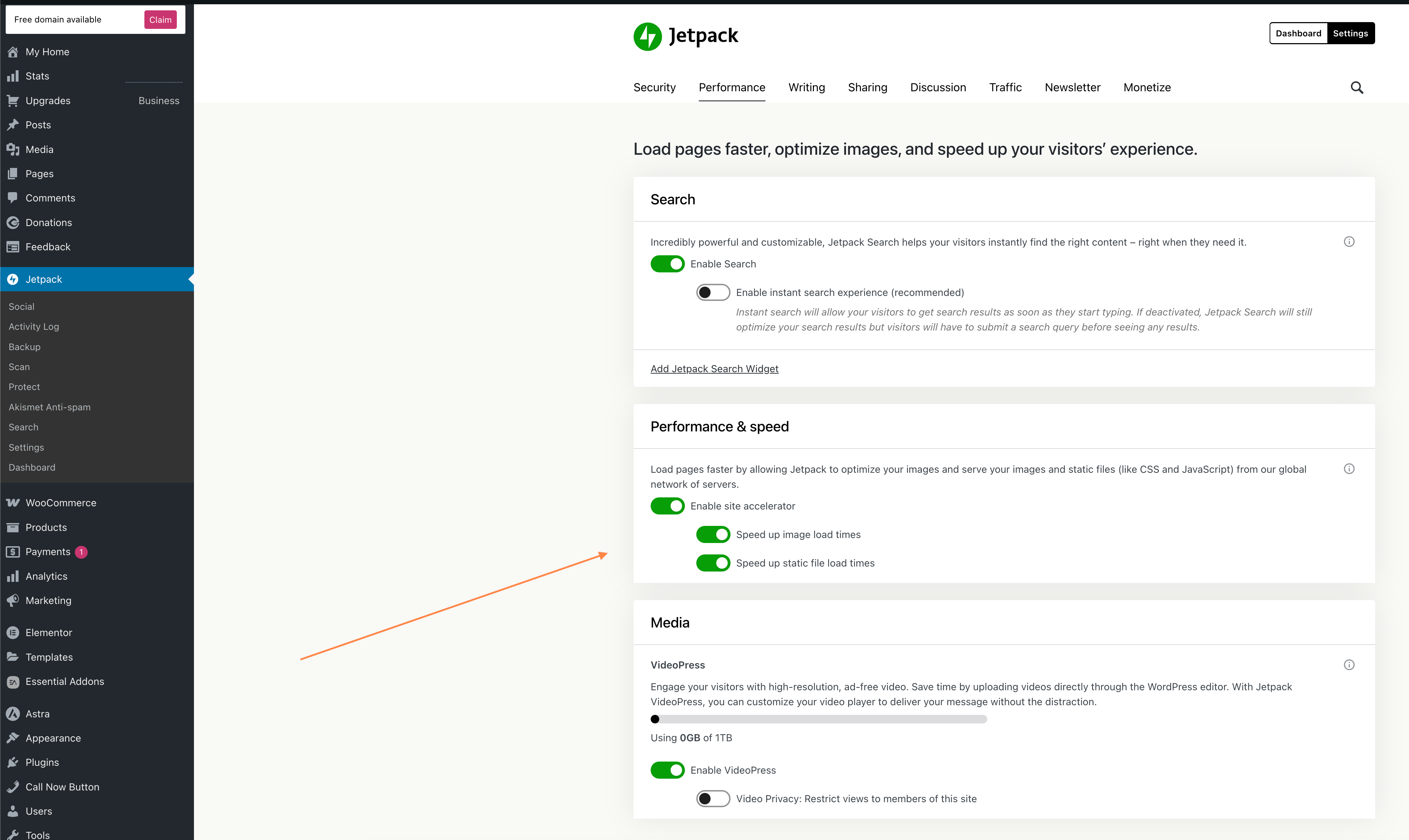Click the VideoPress storage usage bar
This screenshot has width=1409, height=840.
tap(818, 719)
